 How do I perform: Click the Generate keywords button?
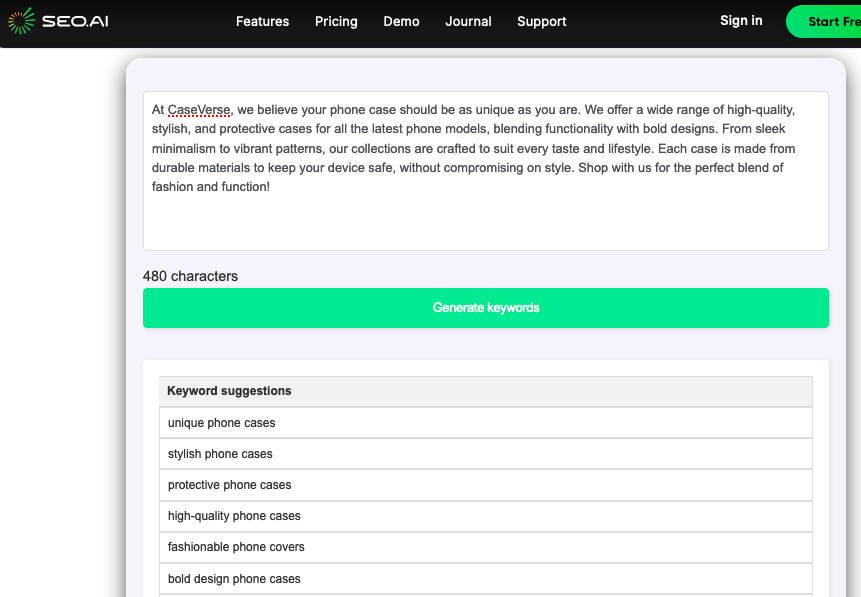[485, 308]
